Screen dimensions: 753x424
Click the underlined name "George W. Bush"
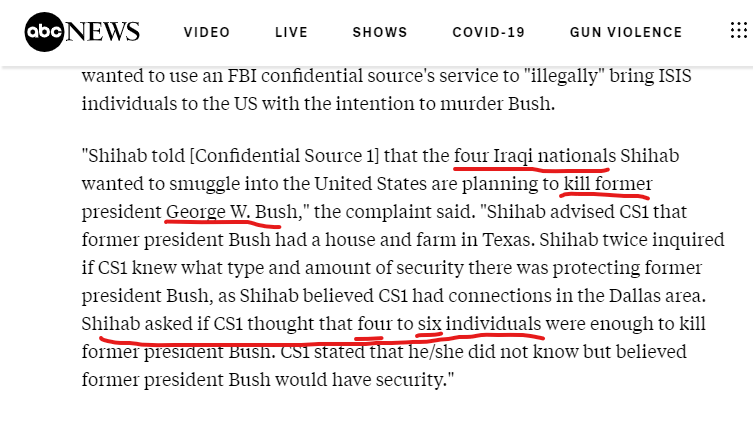(225, 212)
